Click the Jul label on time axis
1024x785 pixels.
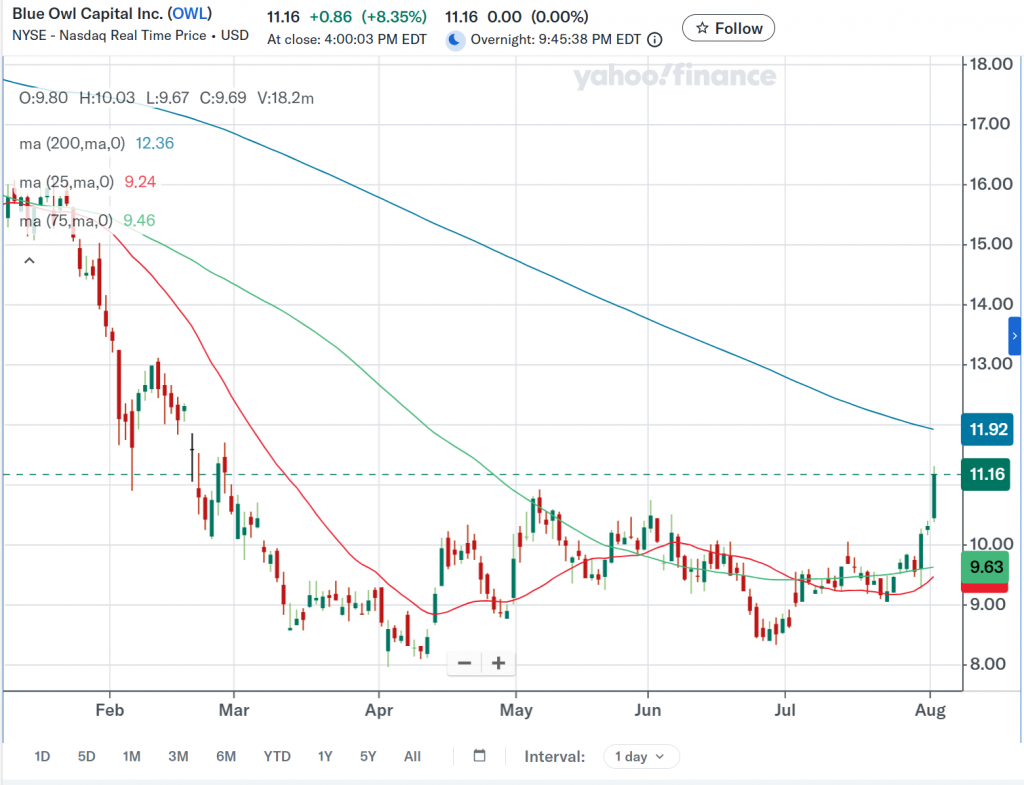click(x=785, y=710)
